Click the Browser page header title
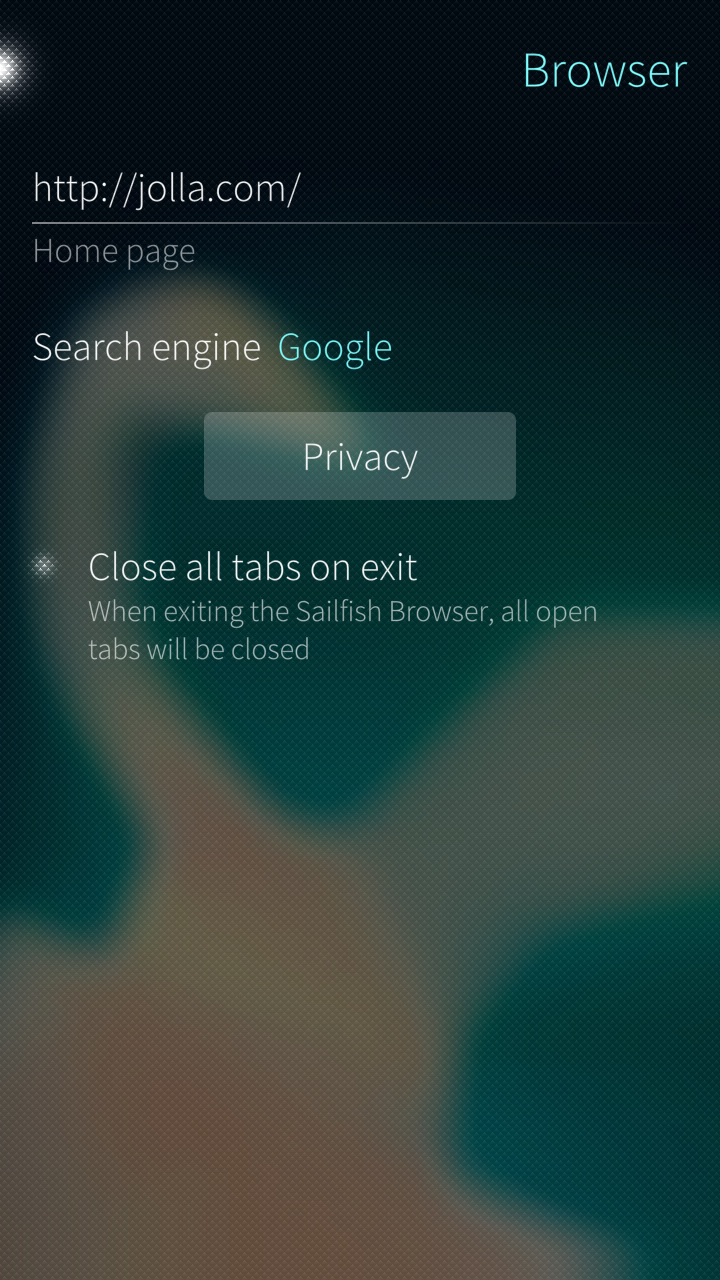720x1280 pixels. tap(605, 71)
